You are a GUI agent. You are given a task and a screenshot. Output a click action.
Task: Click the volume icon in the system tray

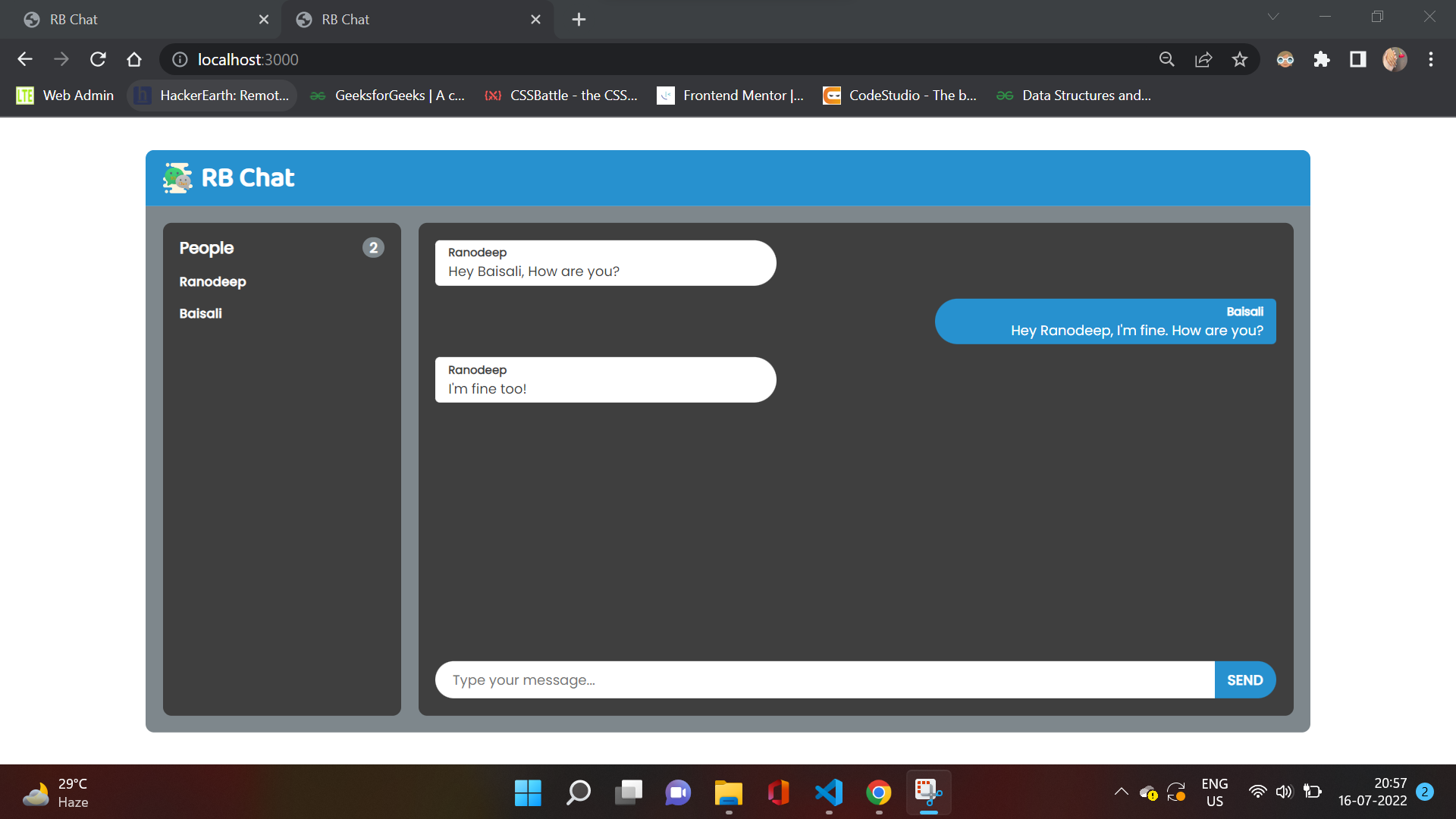(x=1285, y=792)
